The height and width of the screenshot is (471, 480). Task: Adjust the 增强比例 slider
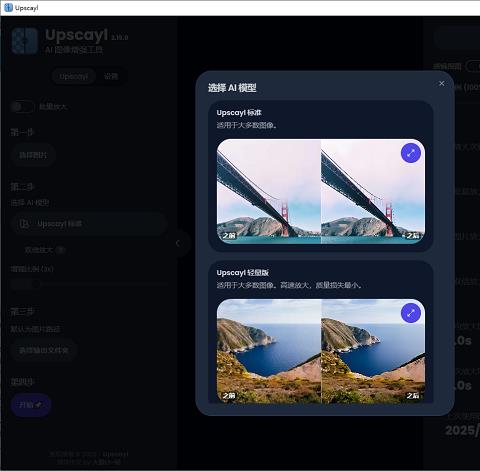pyautogui.click(x=89, y=284)
